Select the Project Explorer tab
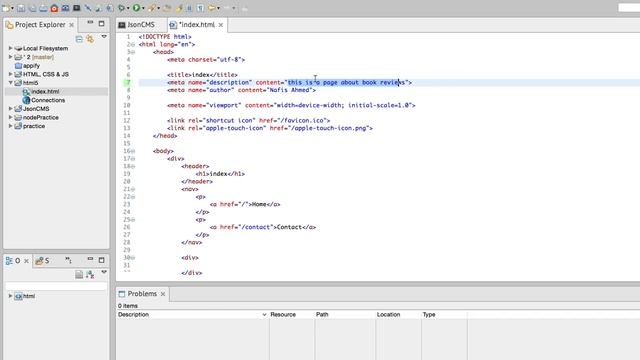 pos(40,25)
